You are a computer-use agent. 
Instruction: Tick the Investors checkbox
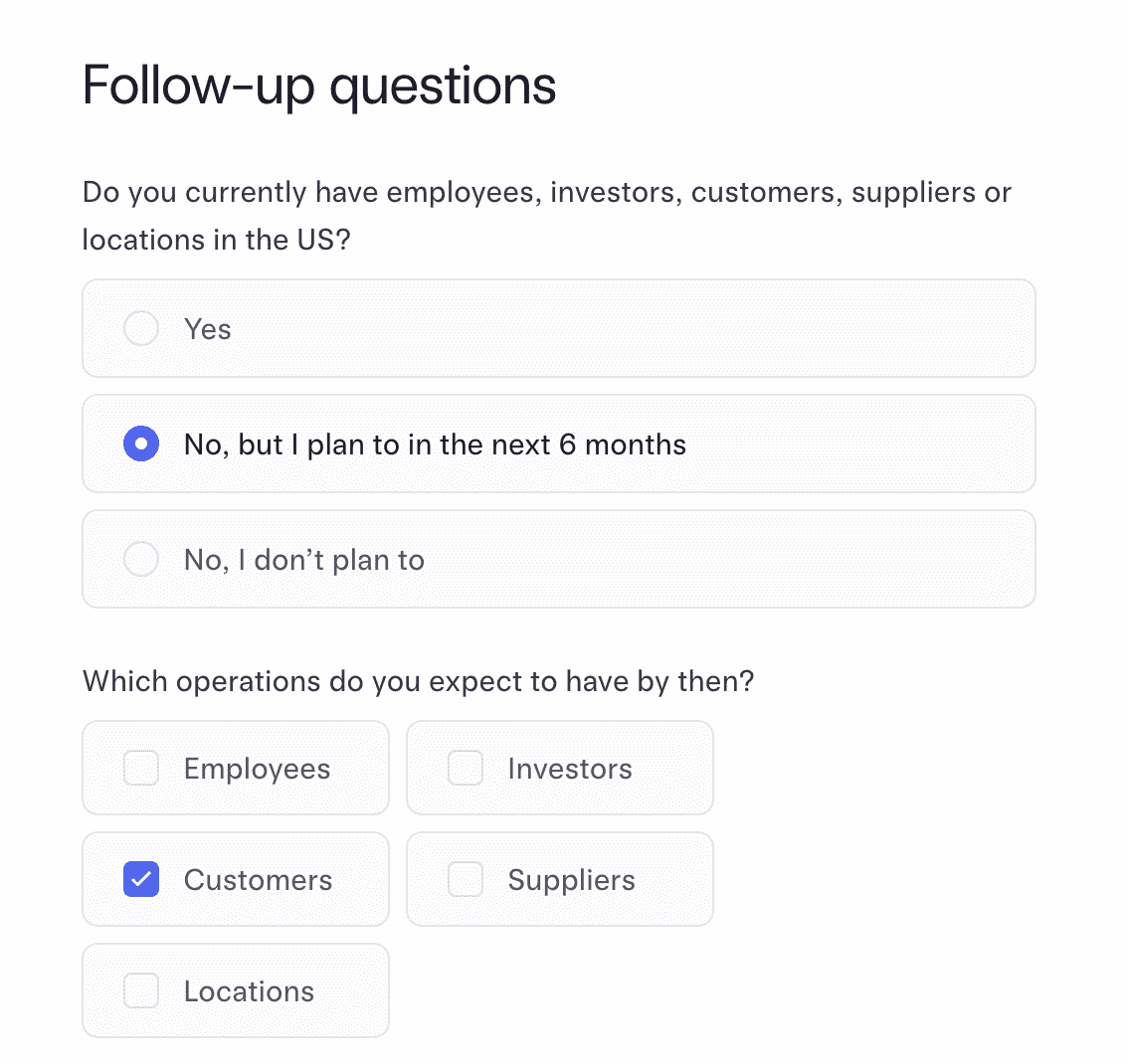click(x=465, y=768)
